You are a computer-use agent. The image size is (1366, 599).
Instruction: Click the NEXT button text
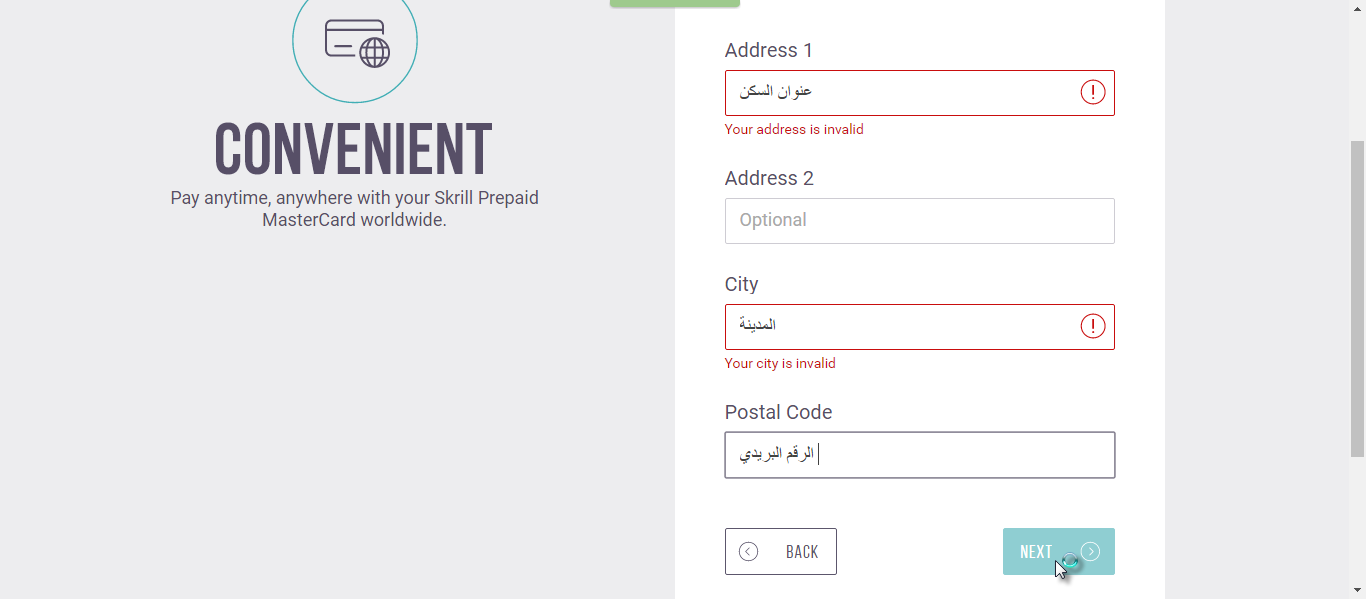[x=1036, y=552]
